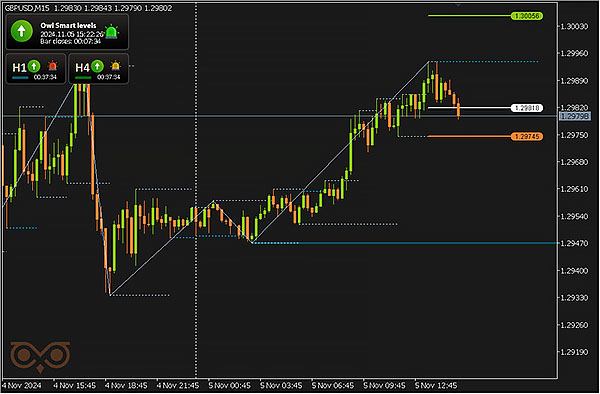600x394 pixels.
Task: Click the 1.29960 price axis value
Action: pos(574,54)
